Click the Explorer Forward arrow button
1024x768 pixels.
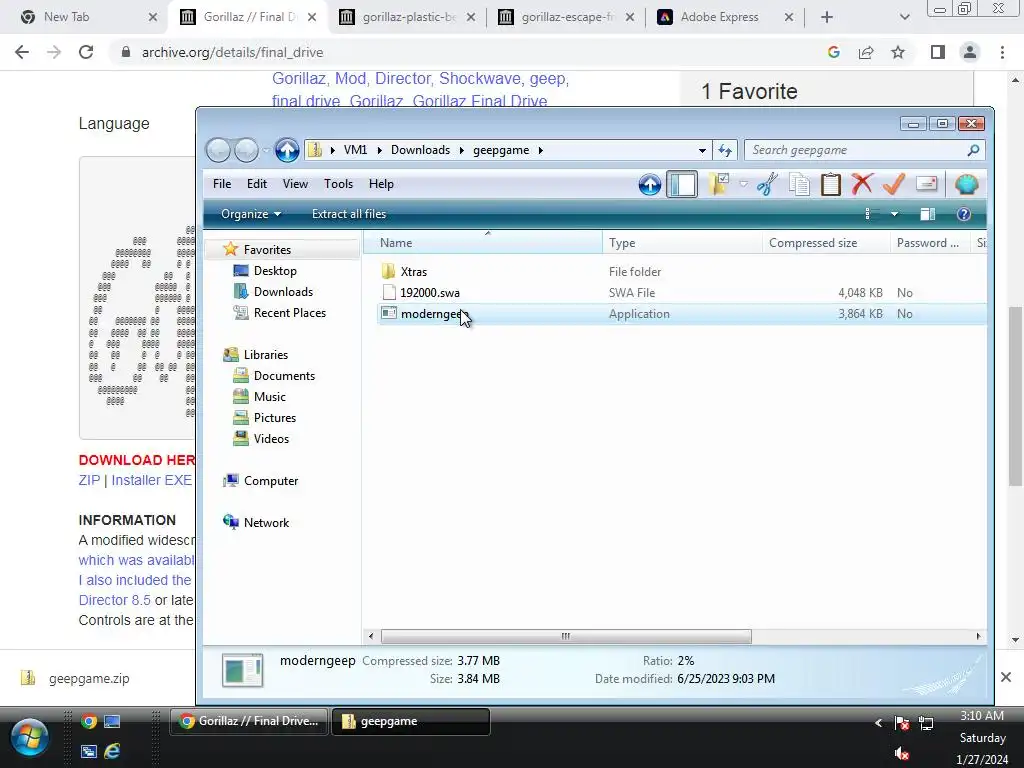(x=246, y=150)
